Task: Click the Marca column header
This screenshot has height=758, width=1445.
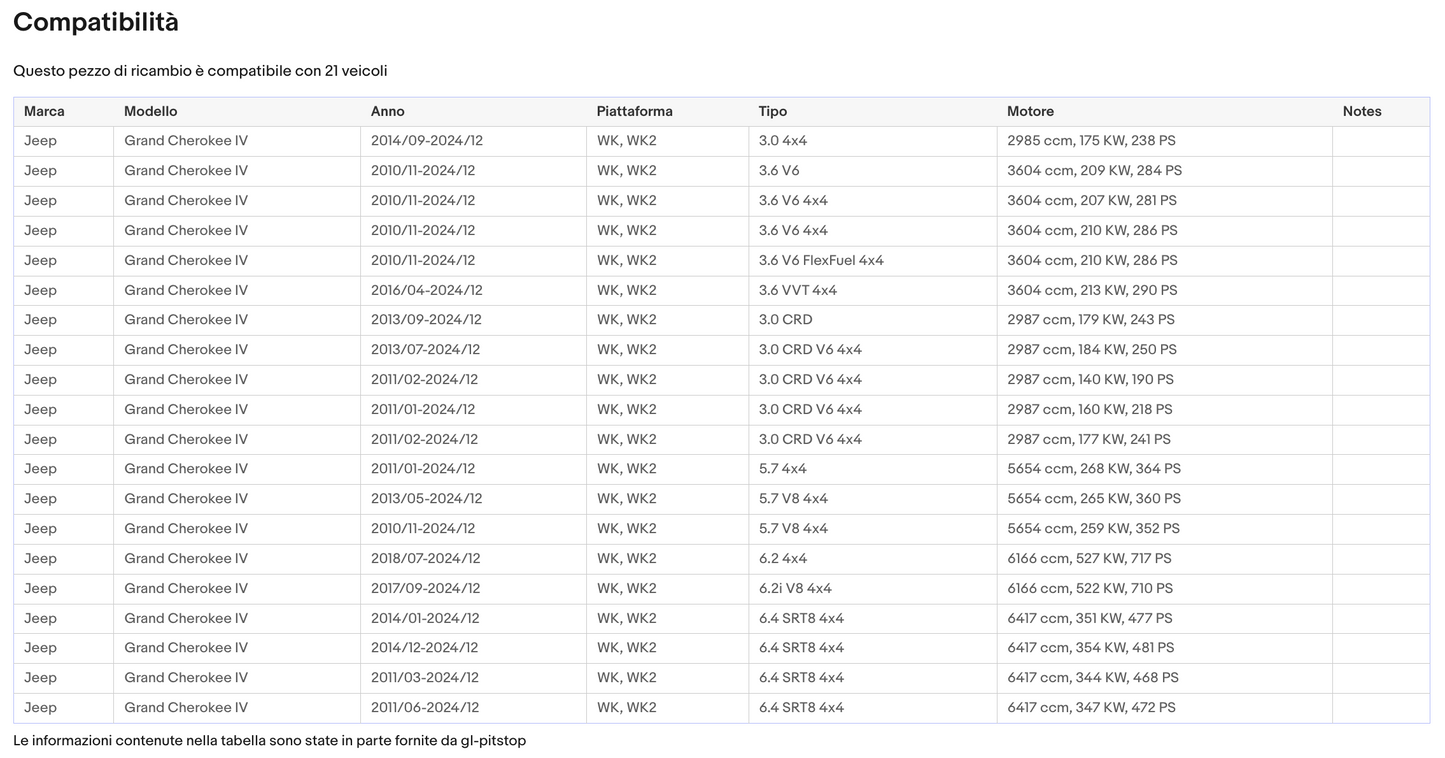Action: (x=44, y=112)
